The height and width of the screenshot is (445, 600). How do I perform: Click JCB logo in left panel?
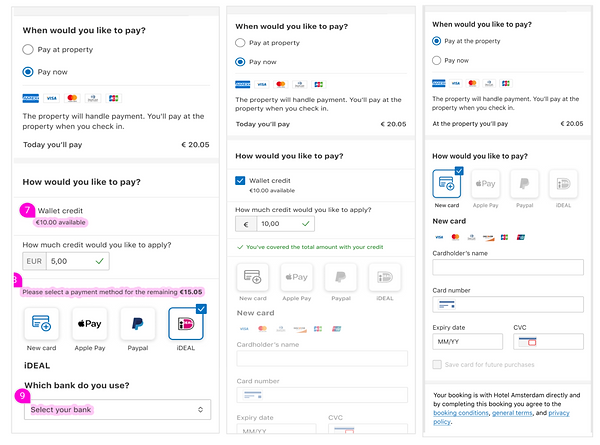114,98
